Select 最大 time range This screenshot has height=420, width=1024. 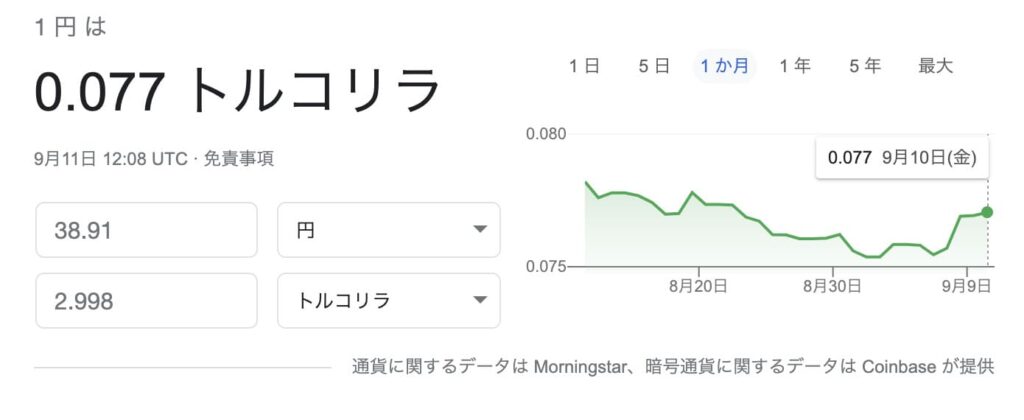[936, 66]
